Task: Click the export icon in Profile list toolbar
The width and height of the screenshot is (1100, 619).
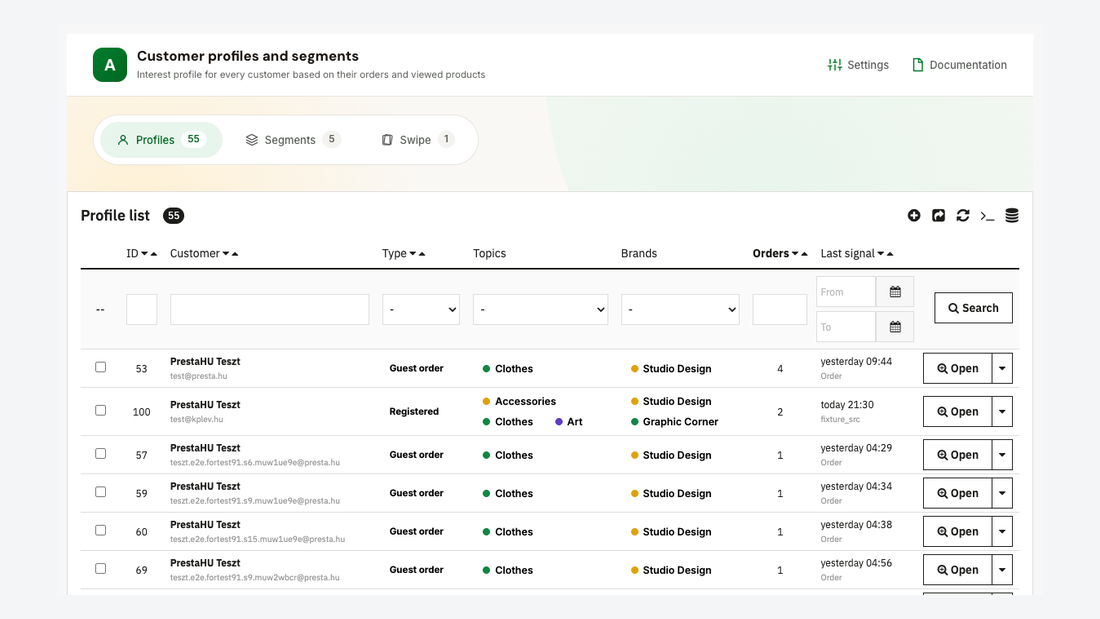Action: 939,215
